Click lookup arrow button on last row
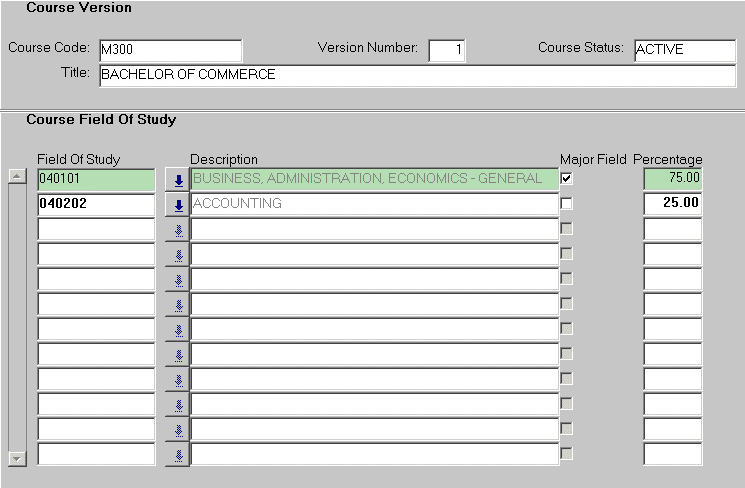This screenshot has width=745, height=488. click(x=178, y=455)
